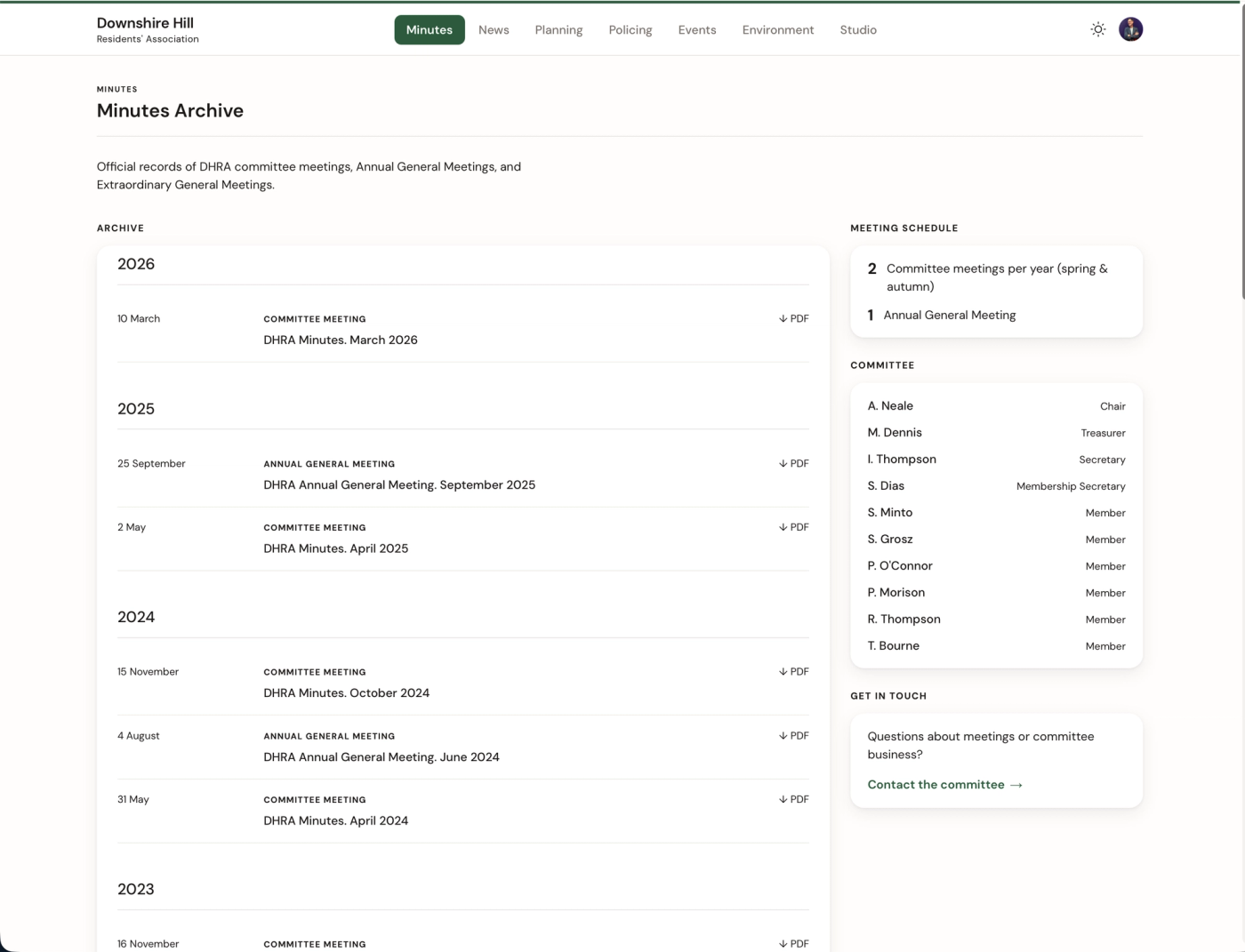Open DHRA Annual General Meeting. September 2025
The image size is (1245, 952).
point(399,484)
